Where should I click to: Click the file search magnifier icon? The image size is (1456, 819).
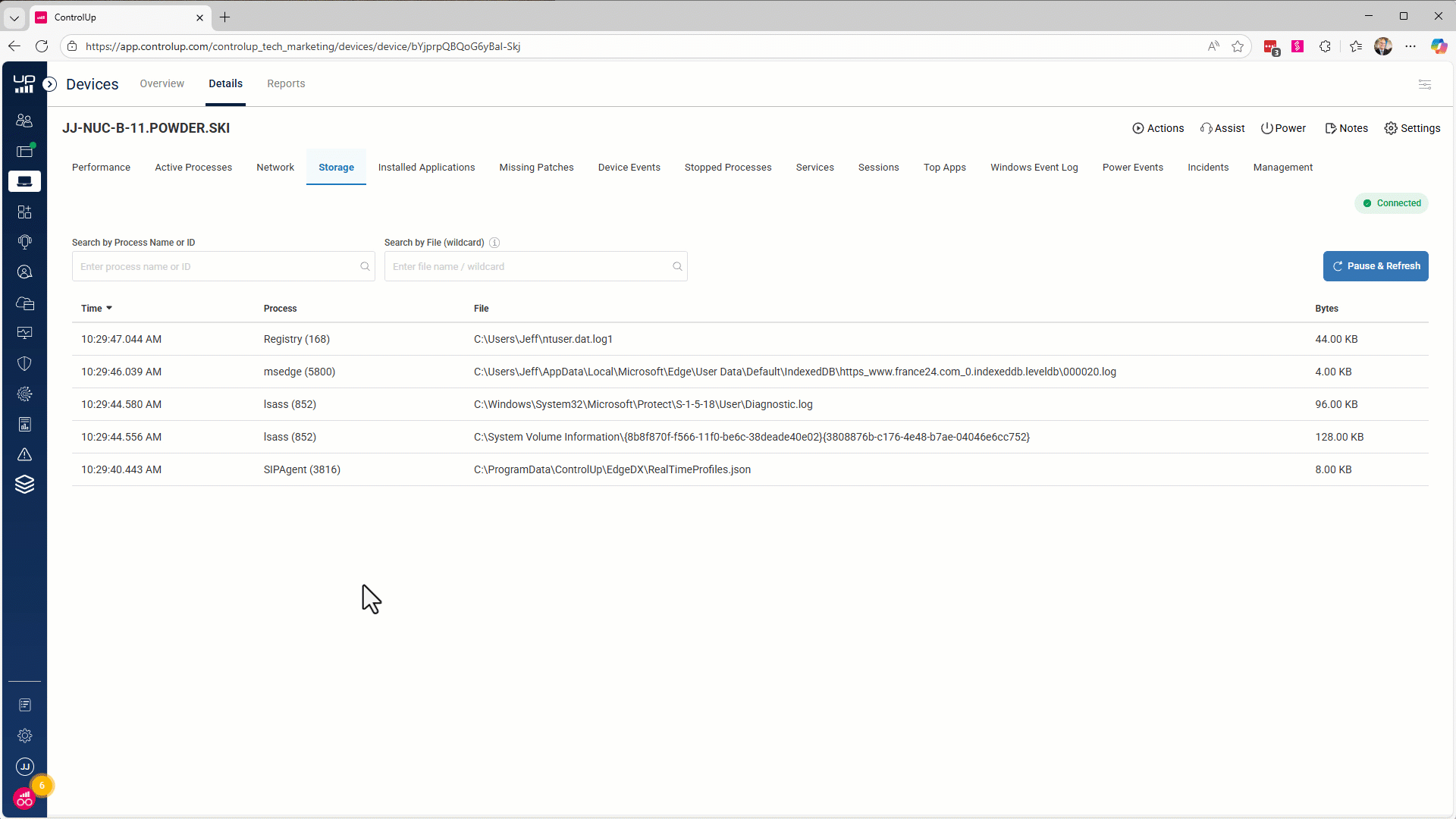tap(676, 266)
